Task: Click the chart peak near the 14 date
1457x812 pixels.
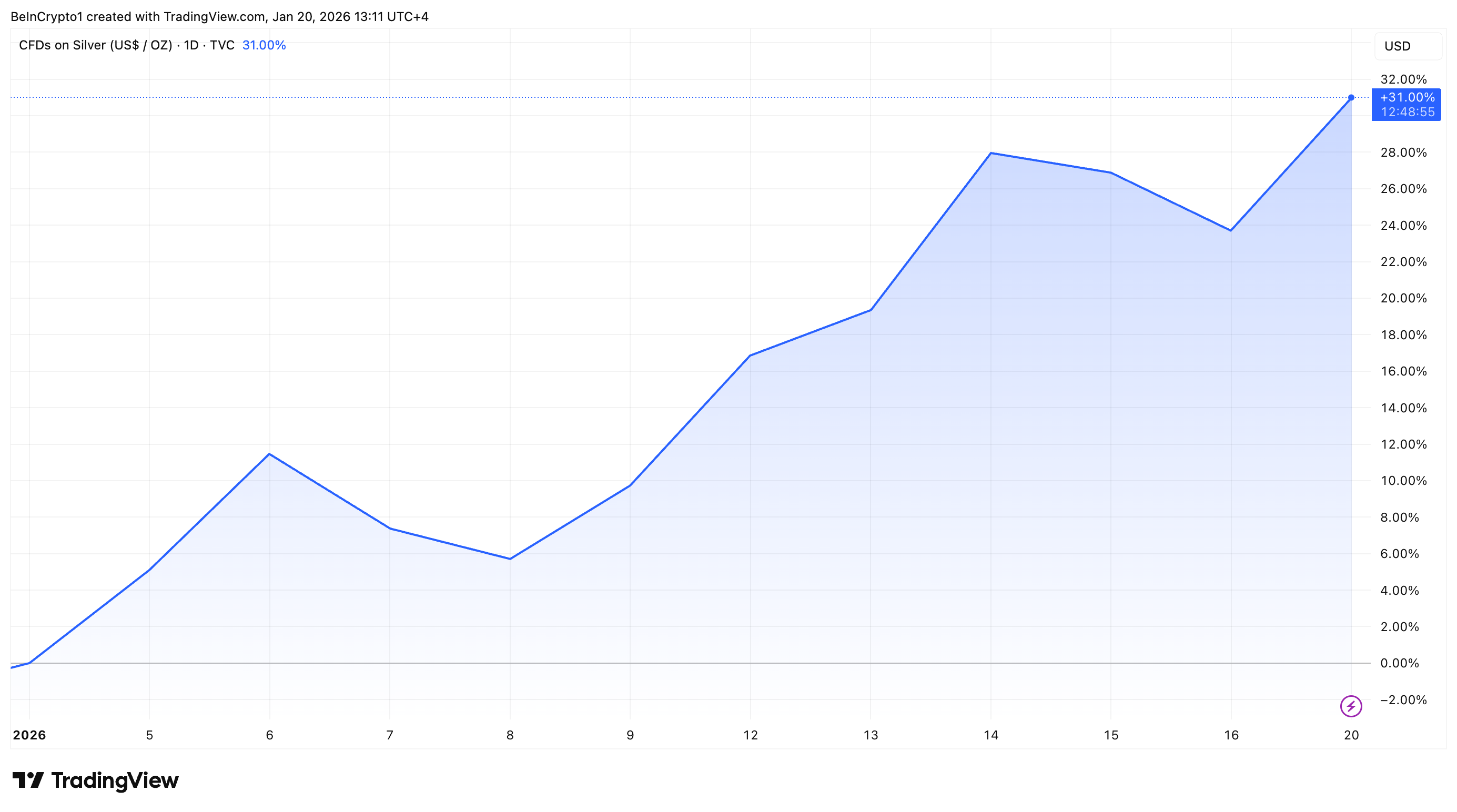Action: coord(990,153)
